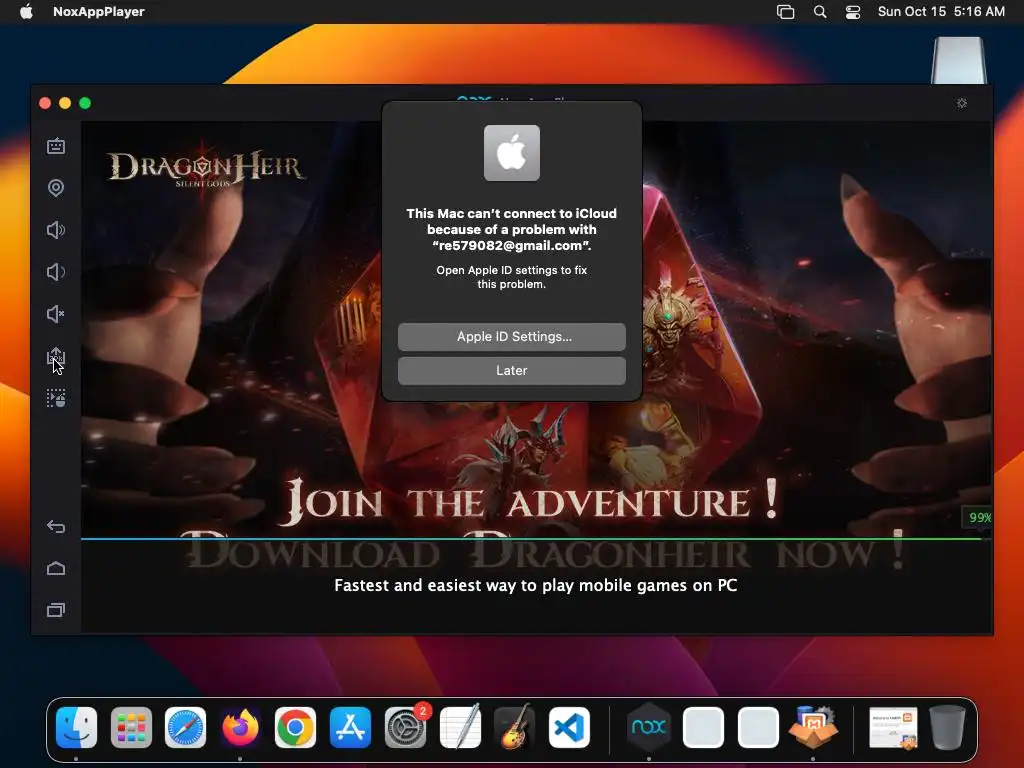Tap the Android home icon in Nox

pyautogui.click(x=56, y=568)
